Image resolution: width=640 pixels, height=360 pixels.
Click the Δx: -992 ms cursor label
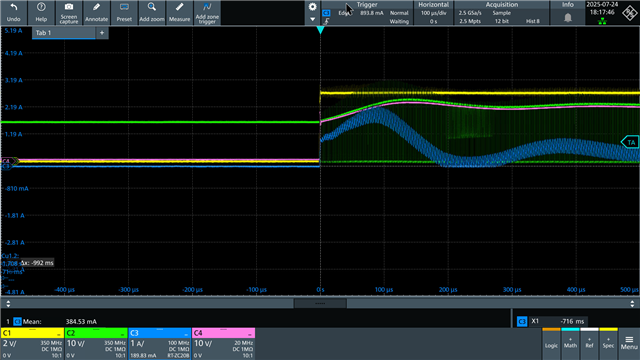pyautogui.click(x=37, y=263)
